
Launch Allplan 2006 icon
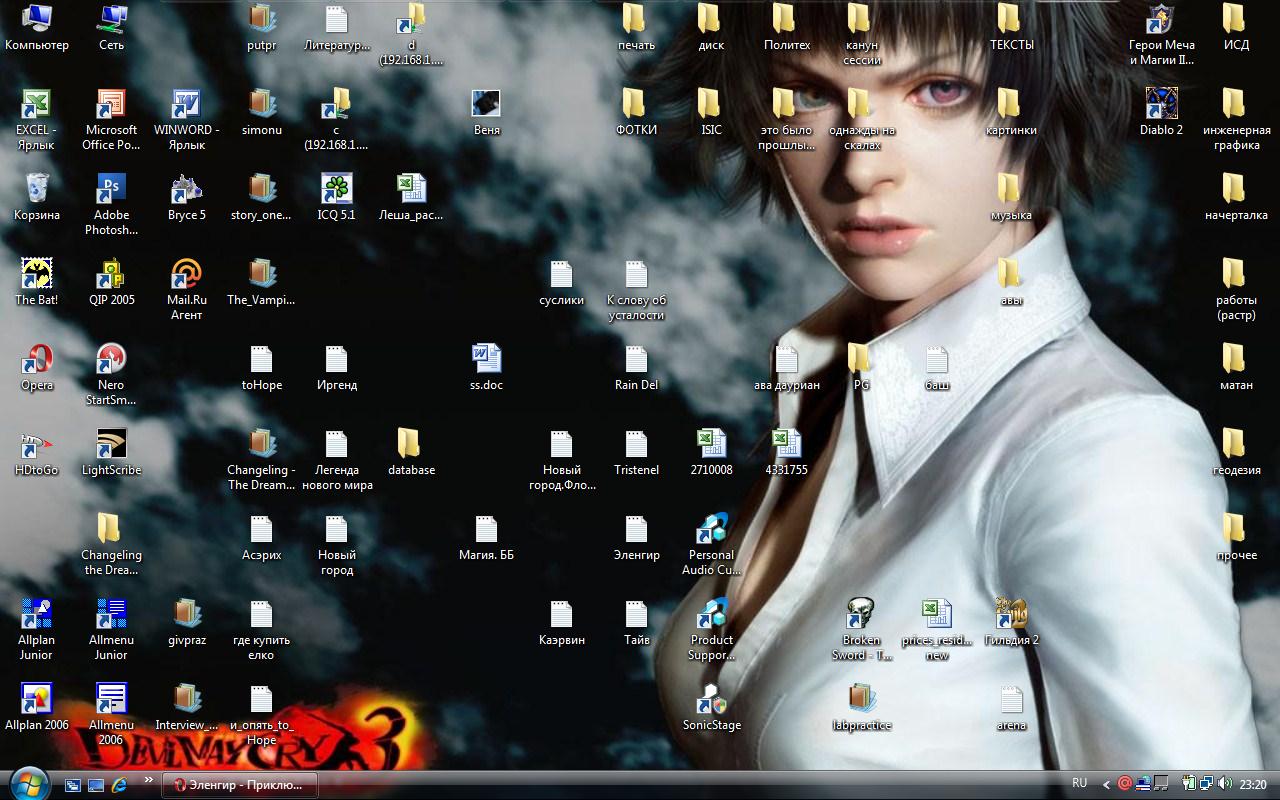(x=37, y=707)
